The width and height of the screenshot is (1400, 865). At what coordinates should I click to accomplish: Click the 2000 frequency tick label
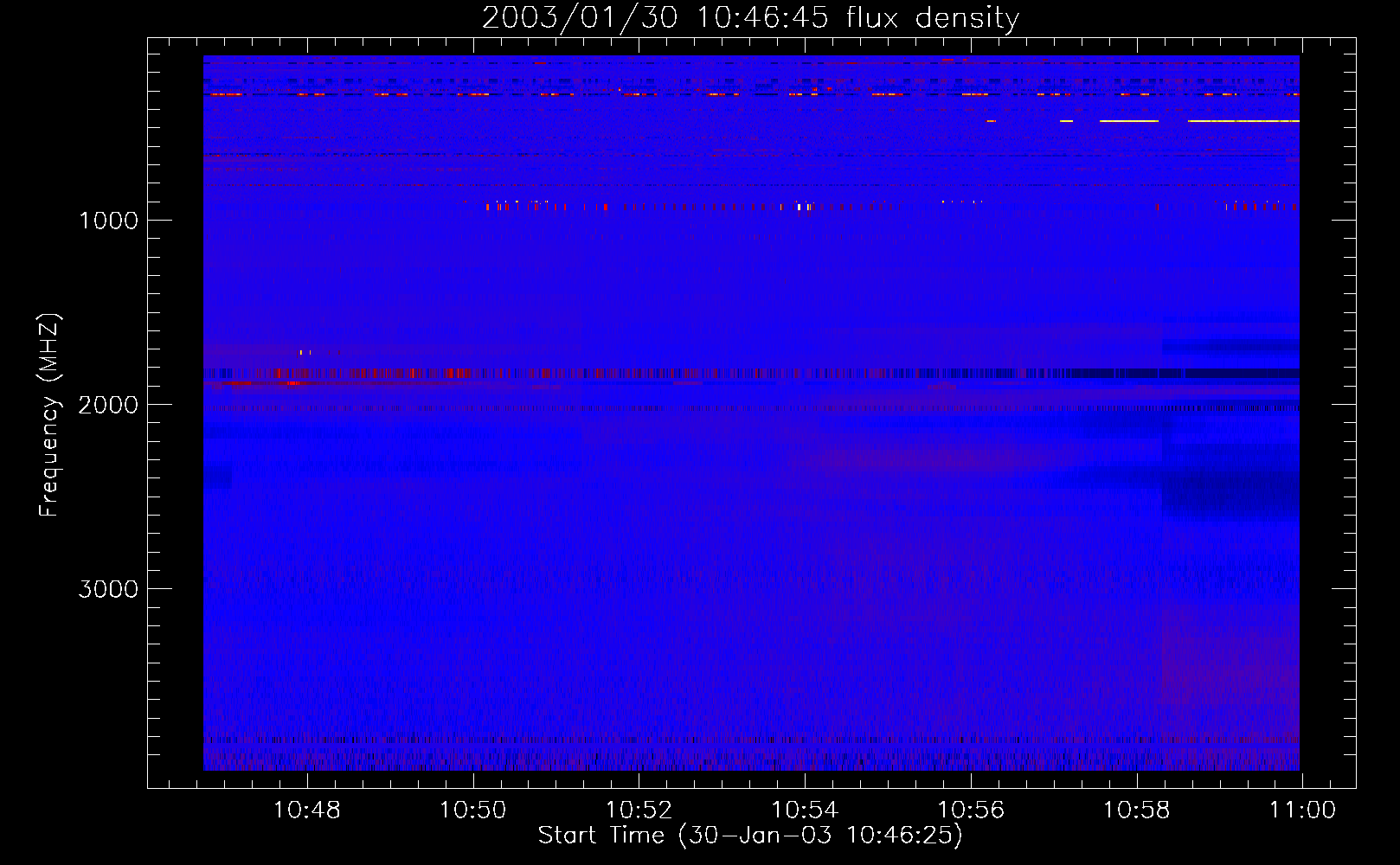coord(108,405)
